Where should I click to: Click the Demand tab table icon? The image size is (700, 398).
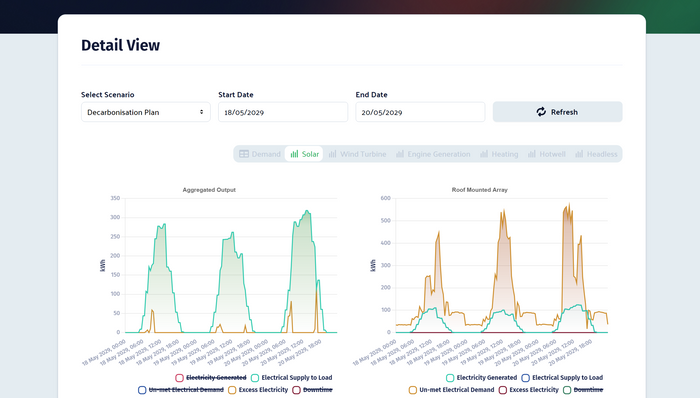(244, 154)
